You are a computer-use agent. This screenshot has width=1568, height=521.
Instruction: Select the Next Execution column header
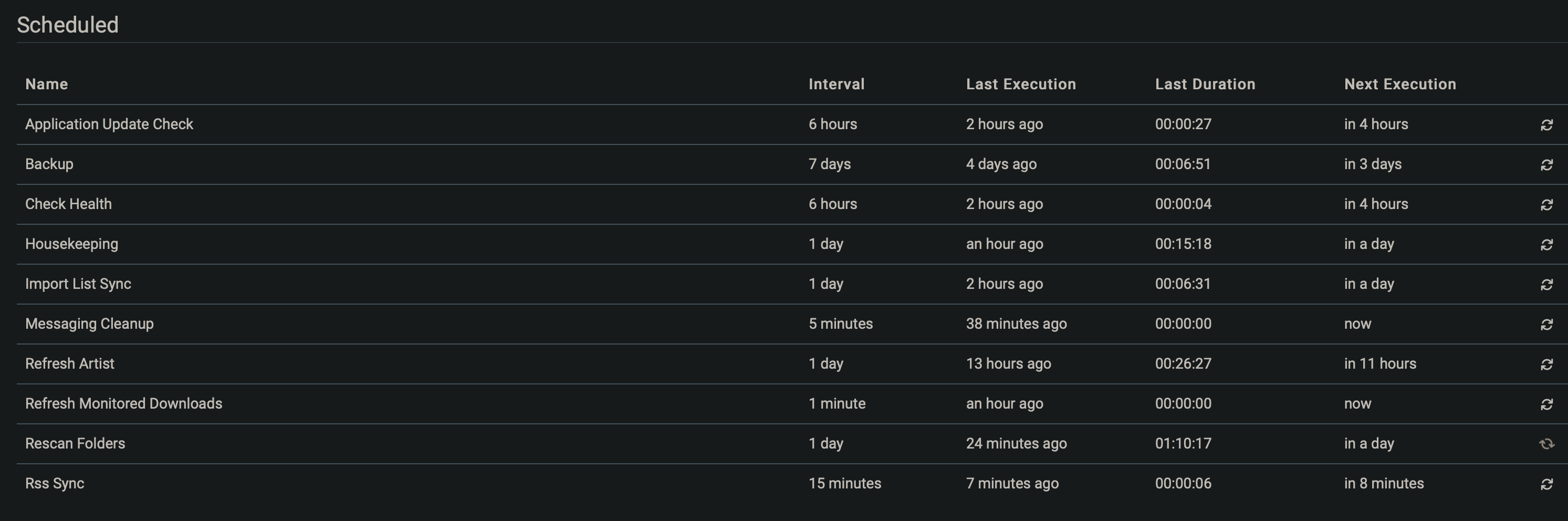point(1400,84)
